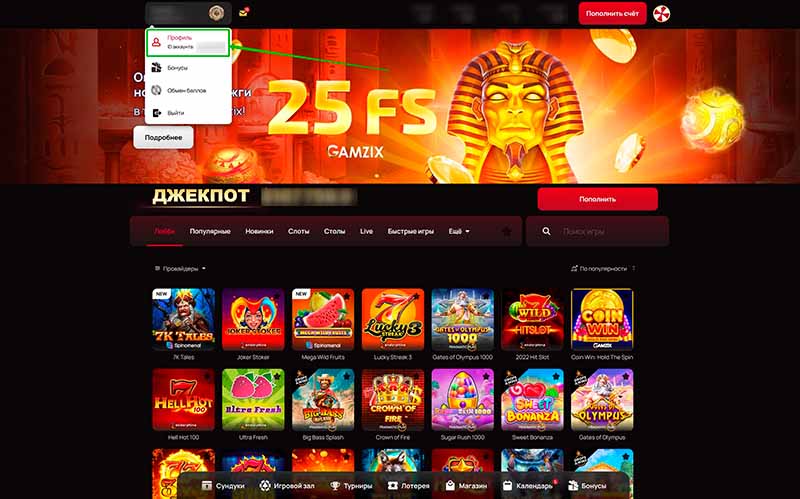800x499 pixels.
Task: Toggle favorite star on Joker Stoker
Action: [x=277, y=296]
